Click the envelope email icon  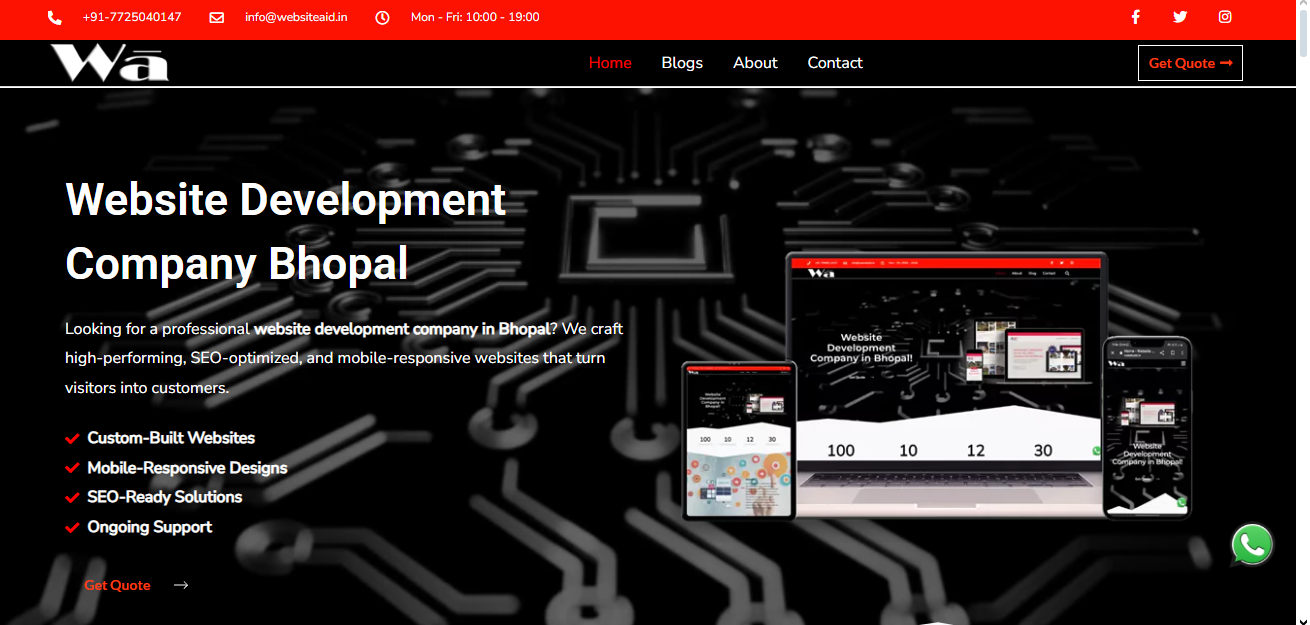click(x=217, y=18)
